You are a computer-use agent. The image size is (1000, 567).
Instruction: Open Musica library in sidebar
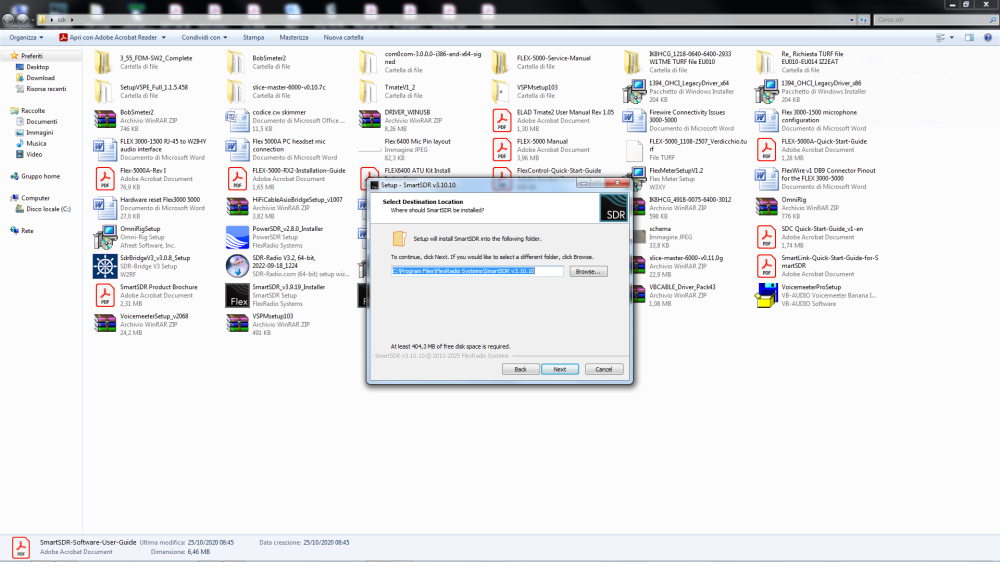pyautogui.click(x=36, y=144)
